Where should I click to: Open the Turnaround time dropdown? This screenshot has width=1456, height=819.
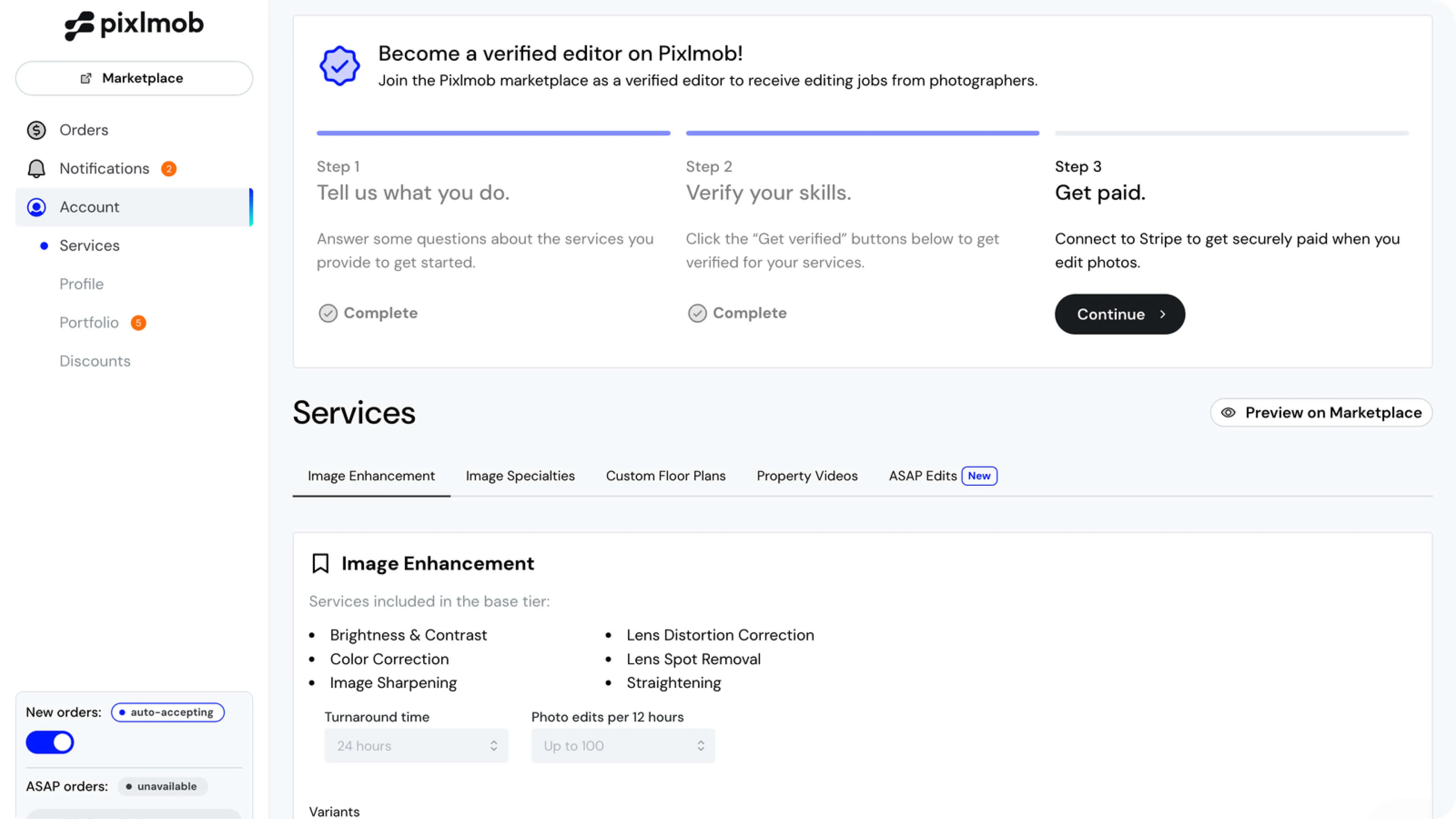pyautogui.click(x=416, y=745)
